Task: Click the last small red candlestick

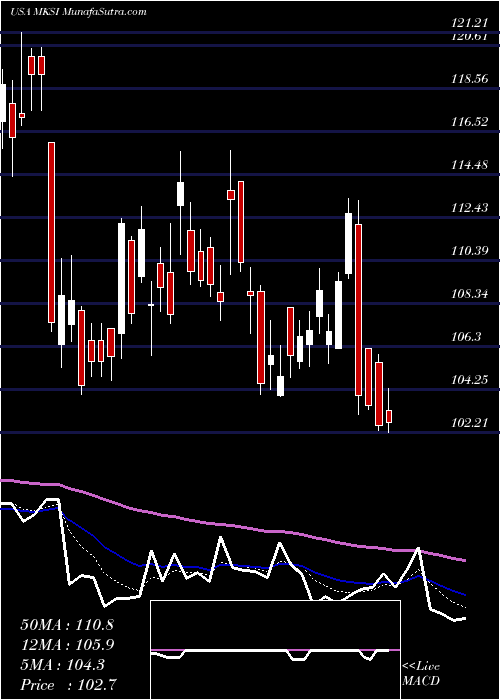Action: (x=389, y=416)
